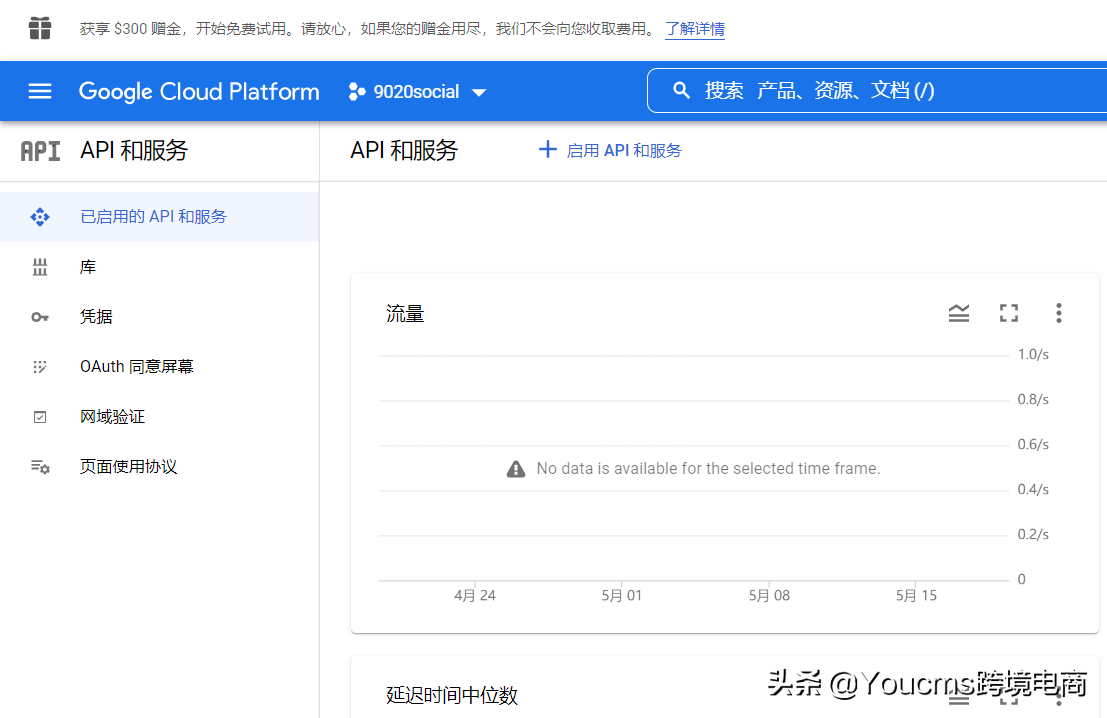Click the enabled APIs diamond icon
This screenshot has height=718, width=1107.
(x=40, y=217)
